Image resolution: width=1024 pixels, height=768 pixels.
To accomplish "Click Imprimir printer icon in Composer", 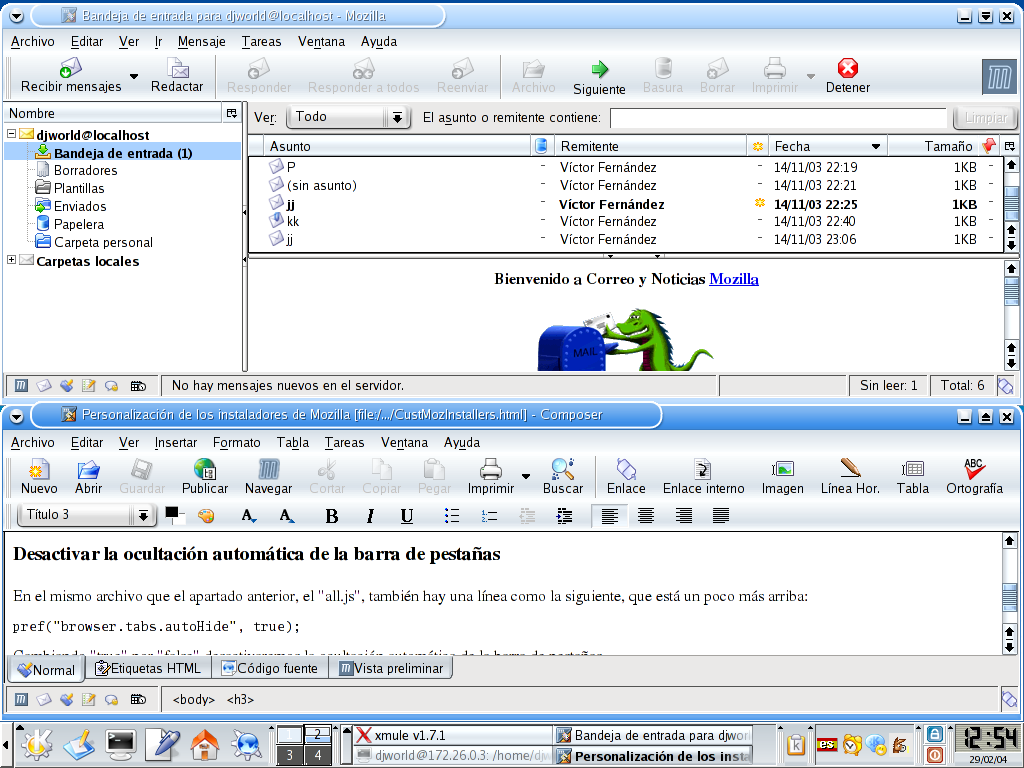I will pos(490,477).
